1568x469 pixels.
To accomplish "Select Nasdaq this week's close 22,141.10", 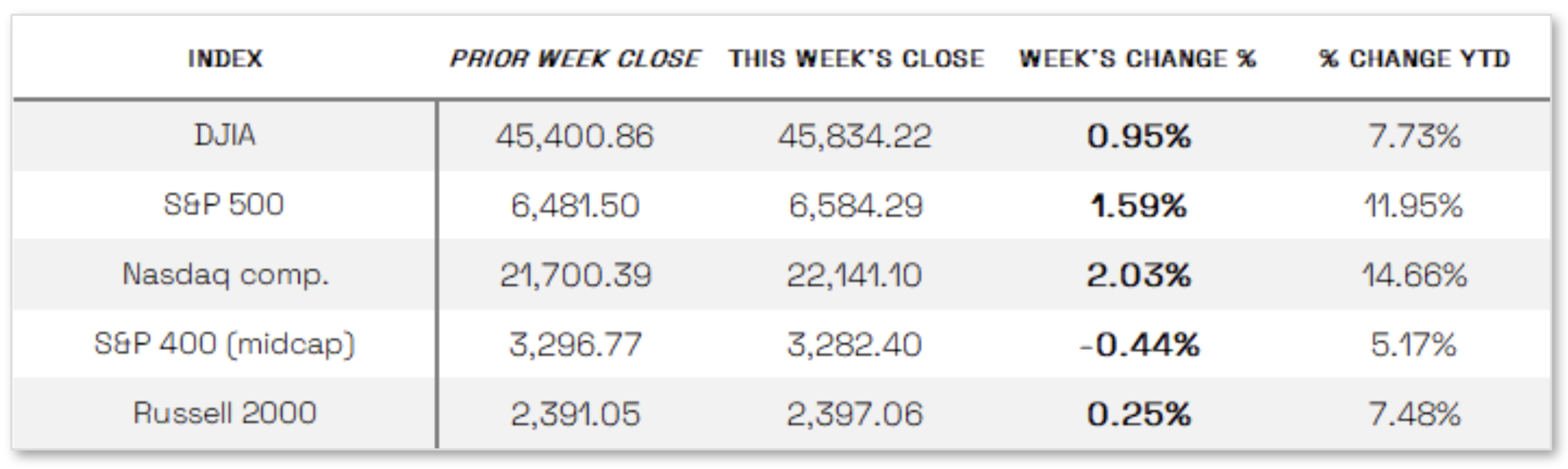I will click(854, 275).
